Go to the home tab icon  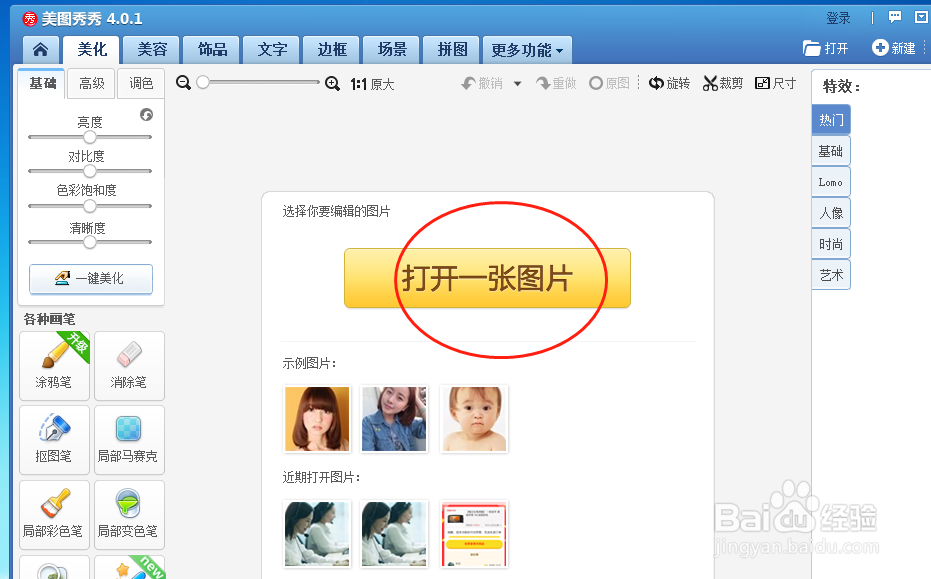click(40, 50)
